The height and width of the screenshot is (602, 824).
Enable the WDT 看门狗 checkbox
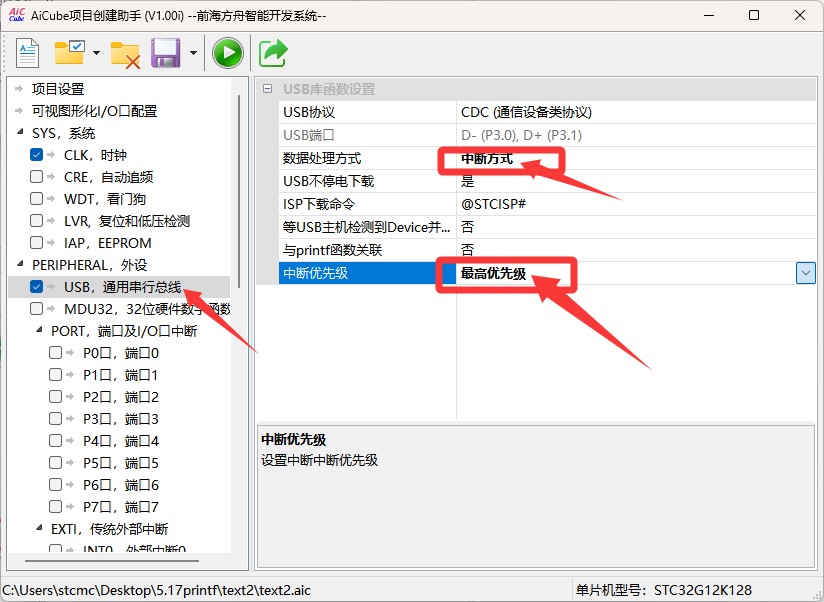click(36, 199)
